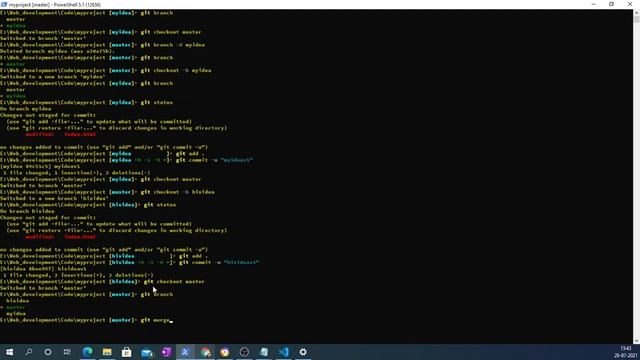Launch OneNote from the taskbar

pyautogui.click(x=166, y=352)
